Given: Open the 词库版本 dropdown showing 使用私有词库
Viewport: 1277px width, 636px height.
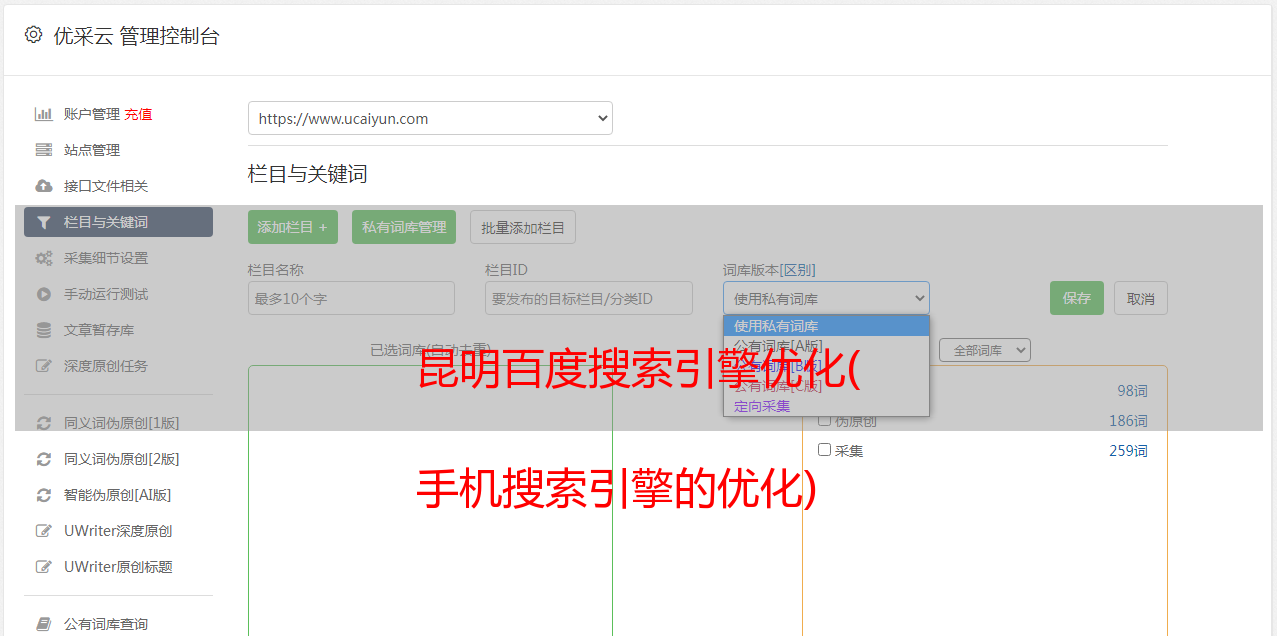Looking at the screenshot, I should click(826, 298).
